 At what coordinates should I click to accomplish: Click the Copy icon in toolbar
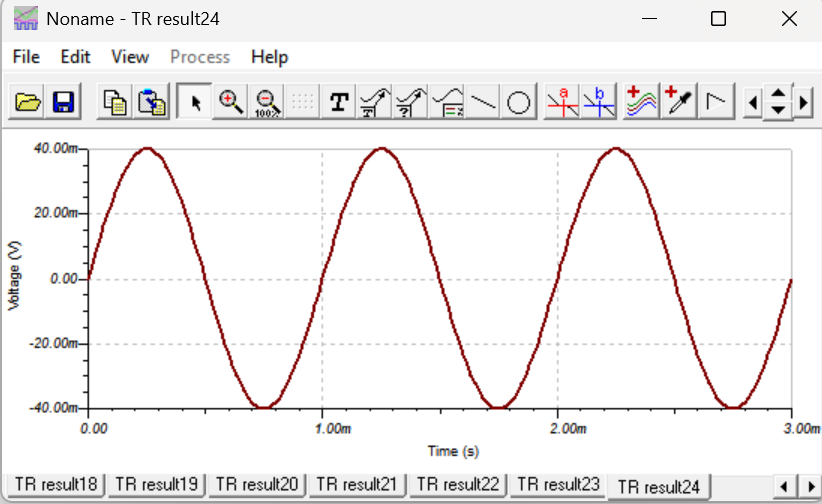(116, 101)
